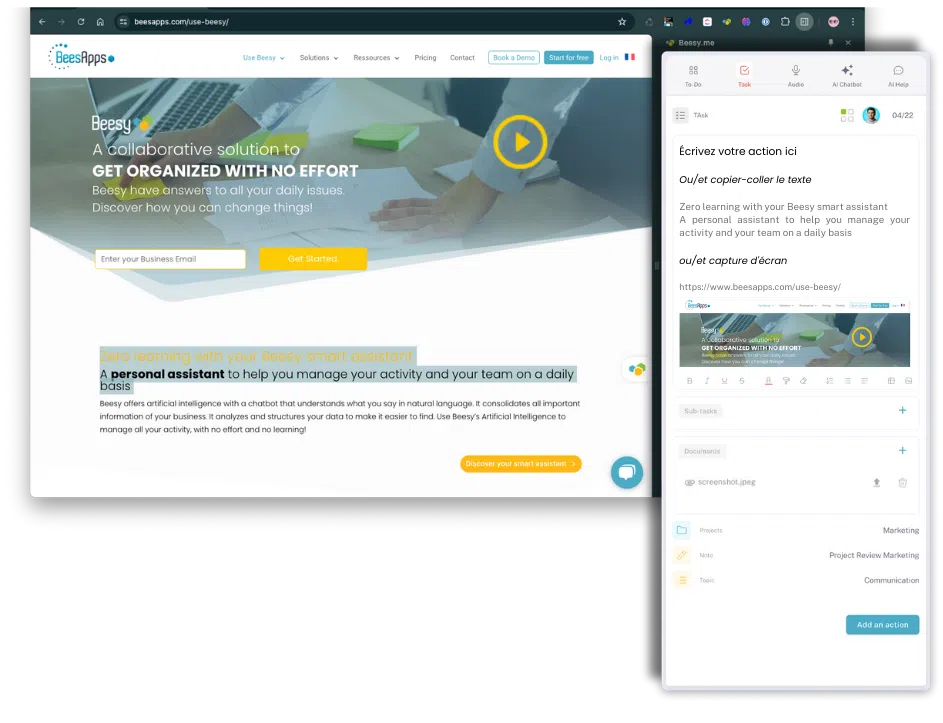Click the Log in link
The image size is (943, 723).
pyautogui.click(x=609, y=58)
